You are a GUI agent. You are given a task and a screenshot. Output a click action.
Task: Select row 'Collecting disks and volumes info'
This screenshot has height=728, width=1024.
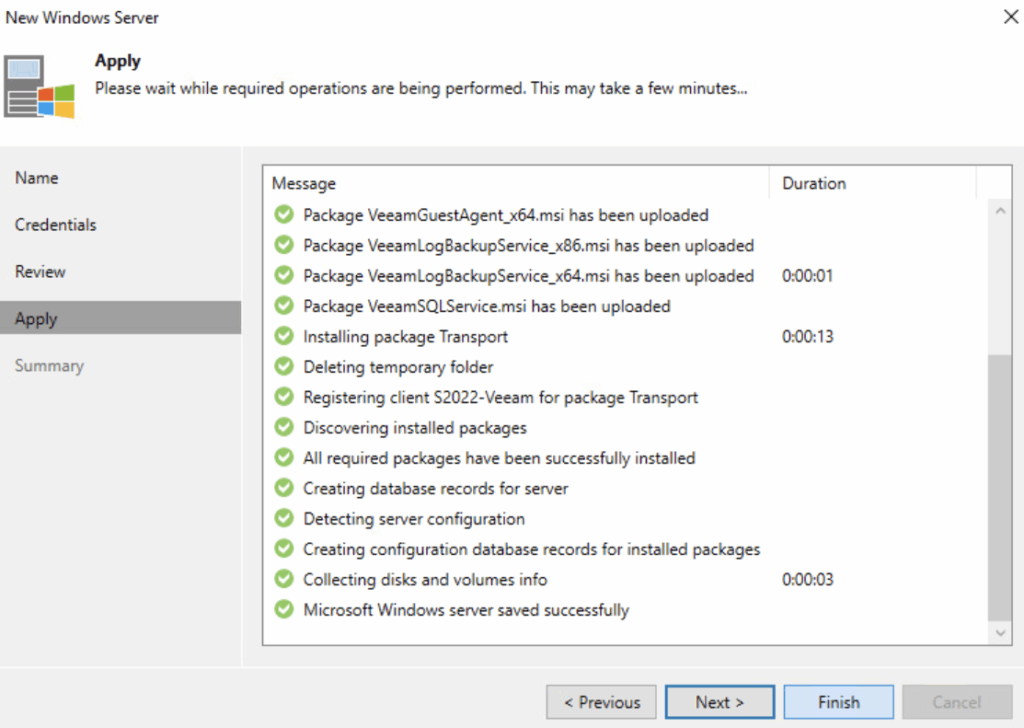[626, 579]
